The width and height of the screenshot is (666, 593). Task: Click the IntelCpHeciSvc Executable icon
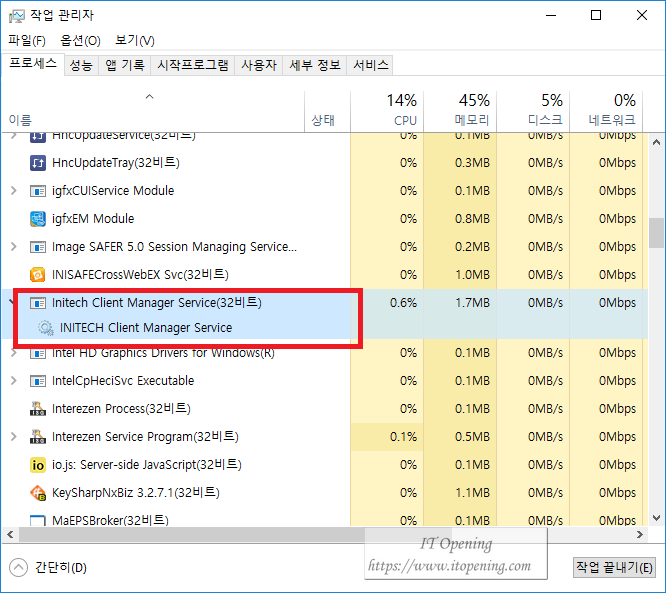(x=38, y=381)
